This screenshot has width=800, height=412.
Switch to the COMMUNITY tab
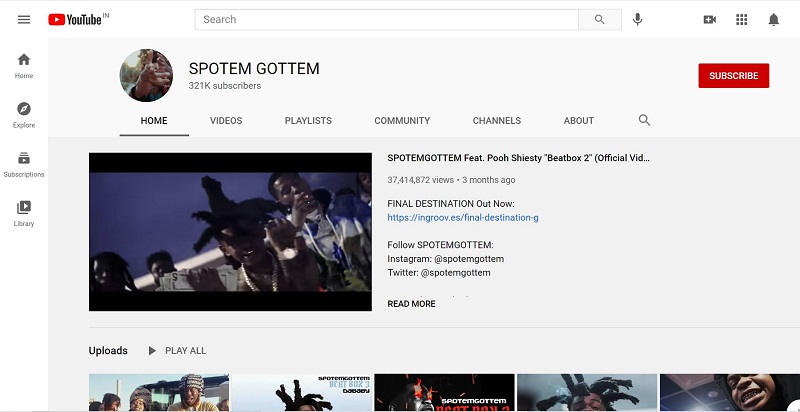(x=402, y=121)
